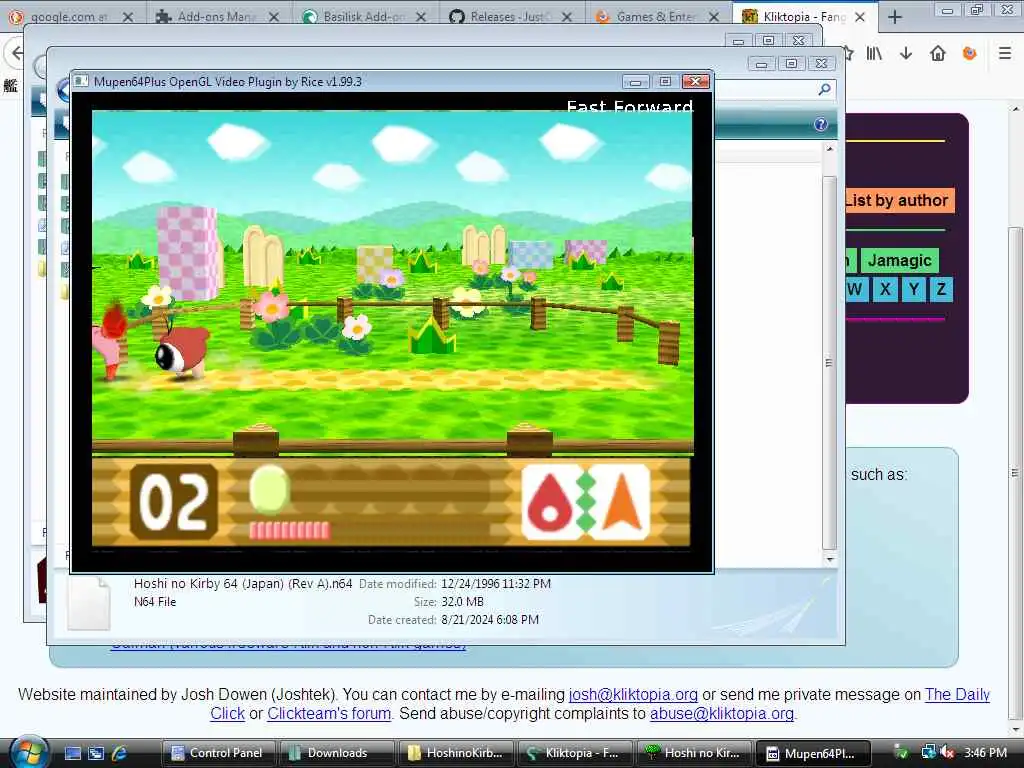Launch Internet Explorer from quick launch

tap(120, 753)
